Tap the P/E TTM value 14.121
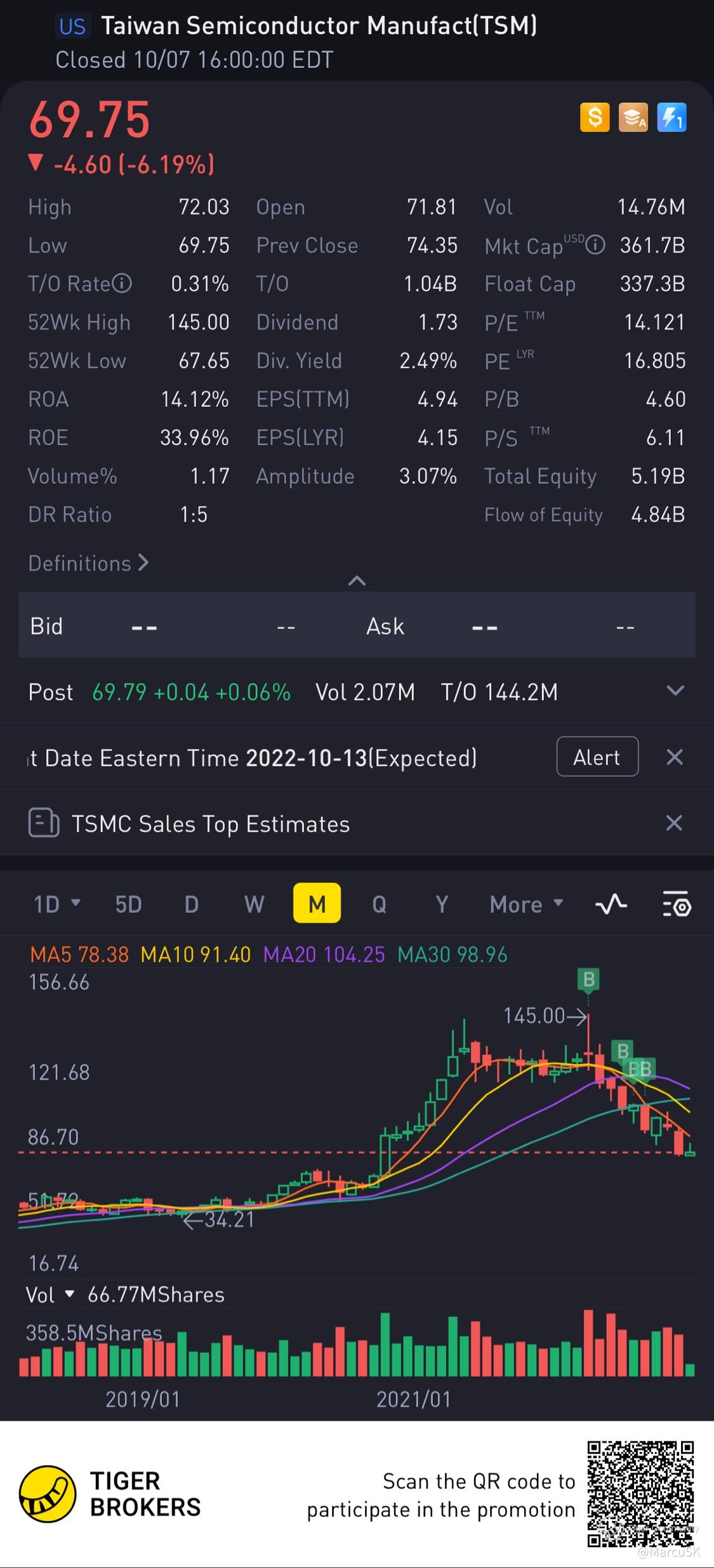 tap(654, 322)
